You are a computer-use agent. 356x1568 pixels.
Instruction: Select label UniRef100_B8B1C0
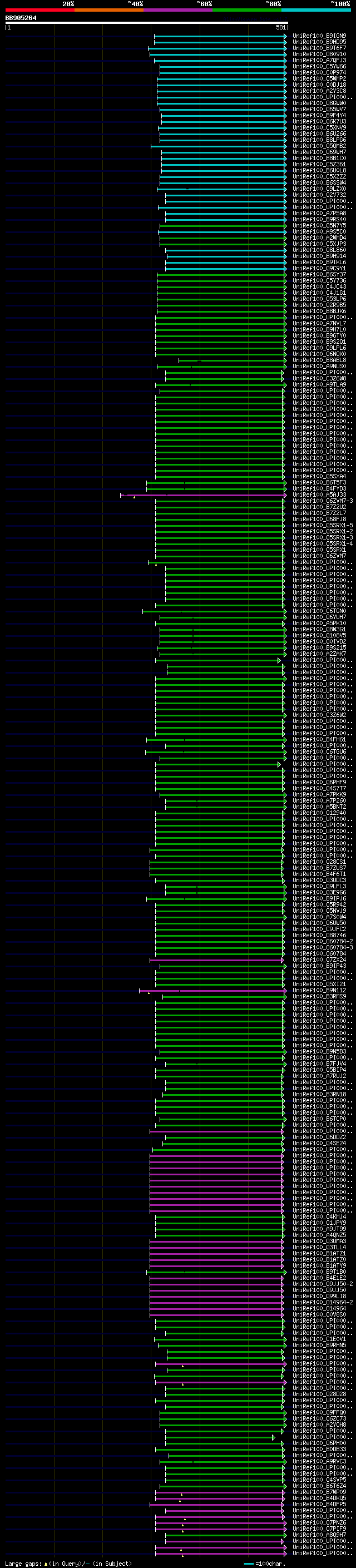[319, 159]
